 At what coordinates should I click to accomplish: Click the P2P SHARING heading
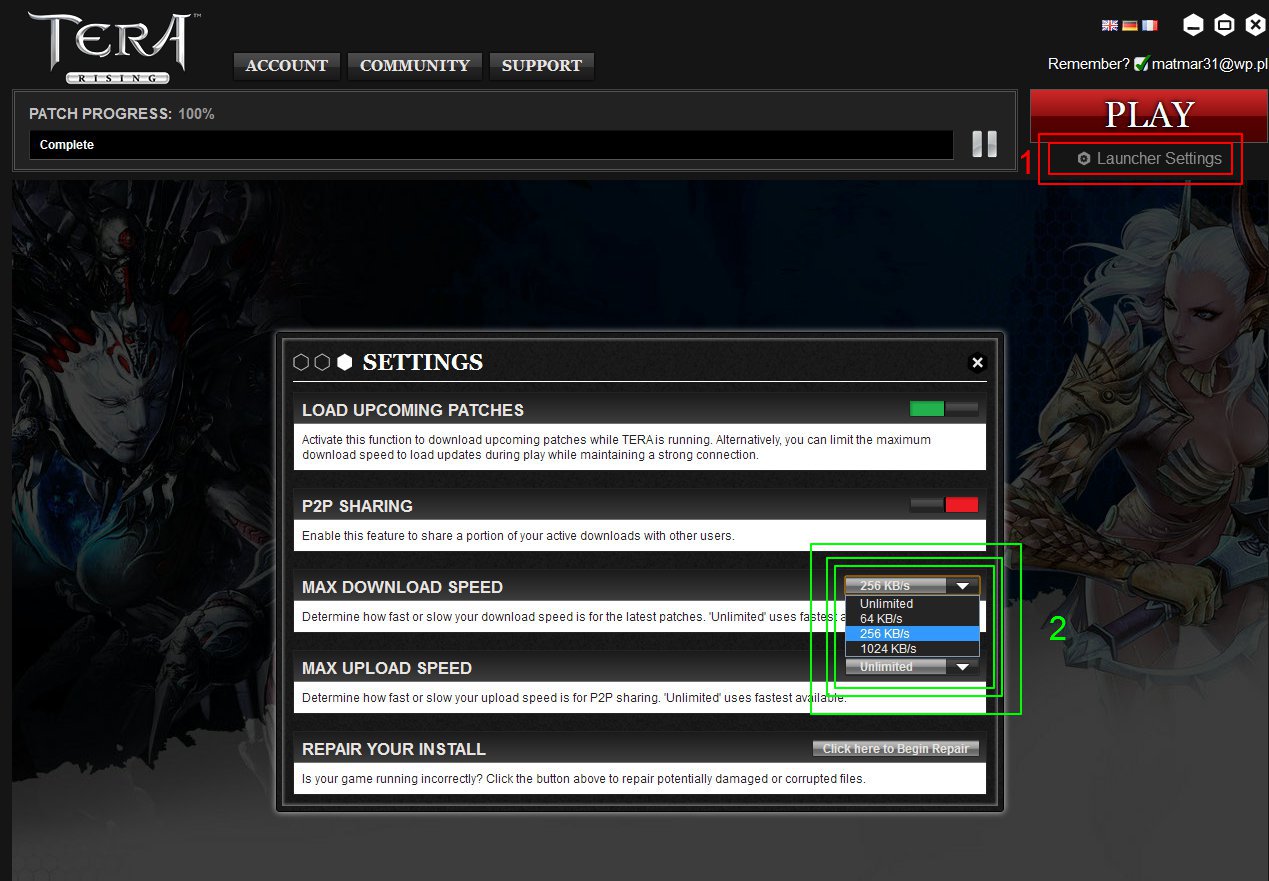coord(357,507)
